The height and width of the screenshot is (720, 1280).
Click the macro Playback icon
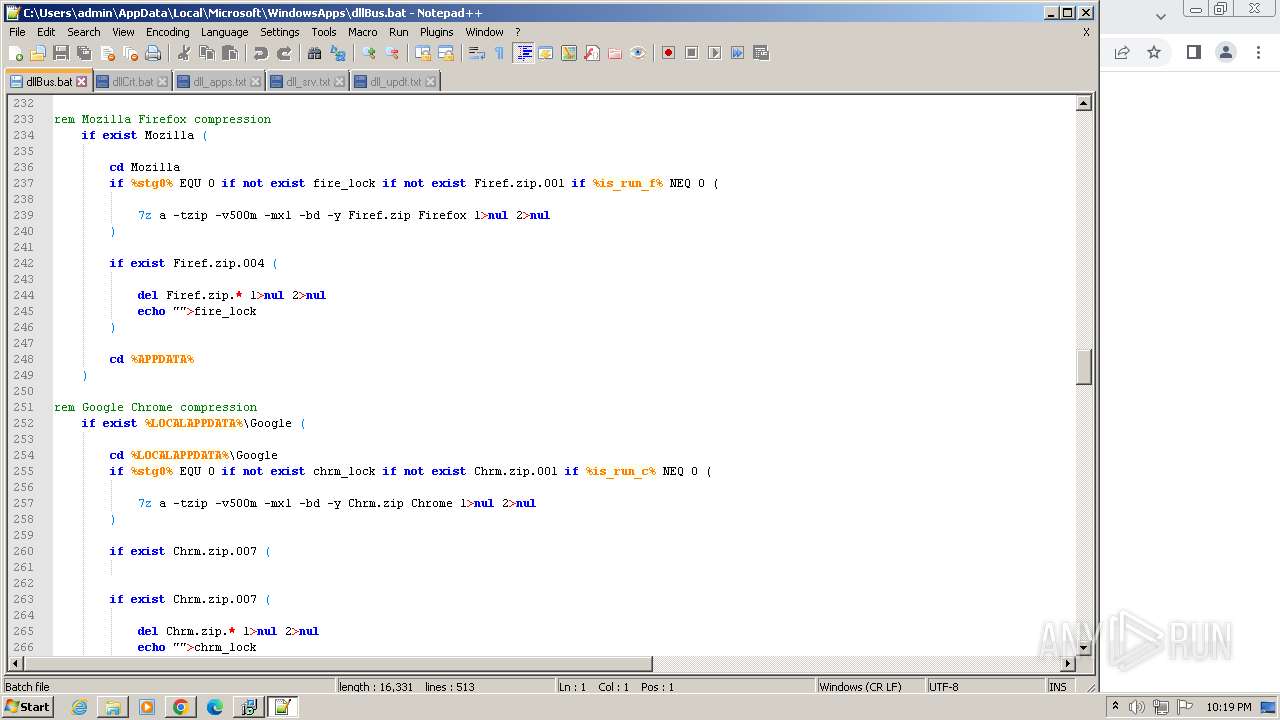click(714, 53)
